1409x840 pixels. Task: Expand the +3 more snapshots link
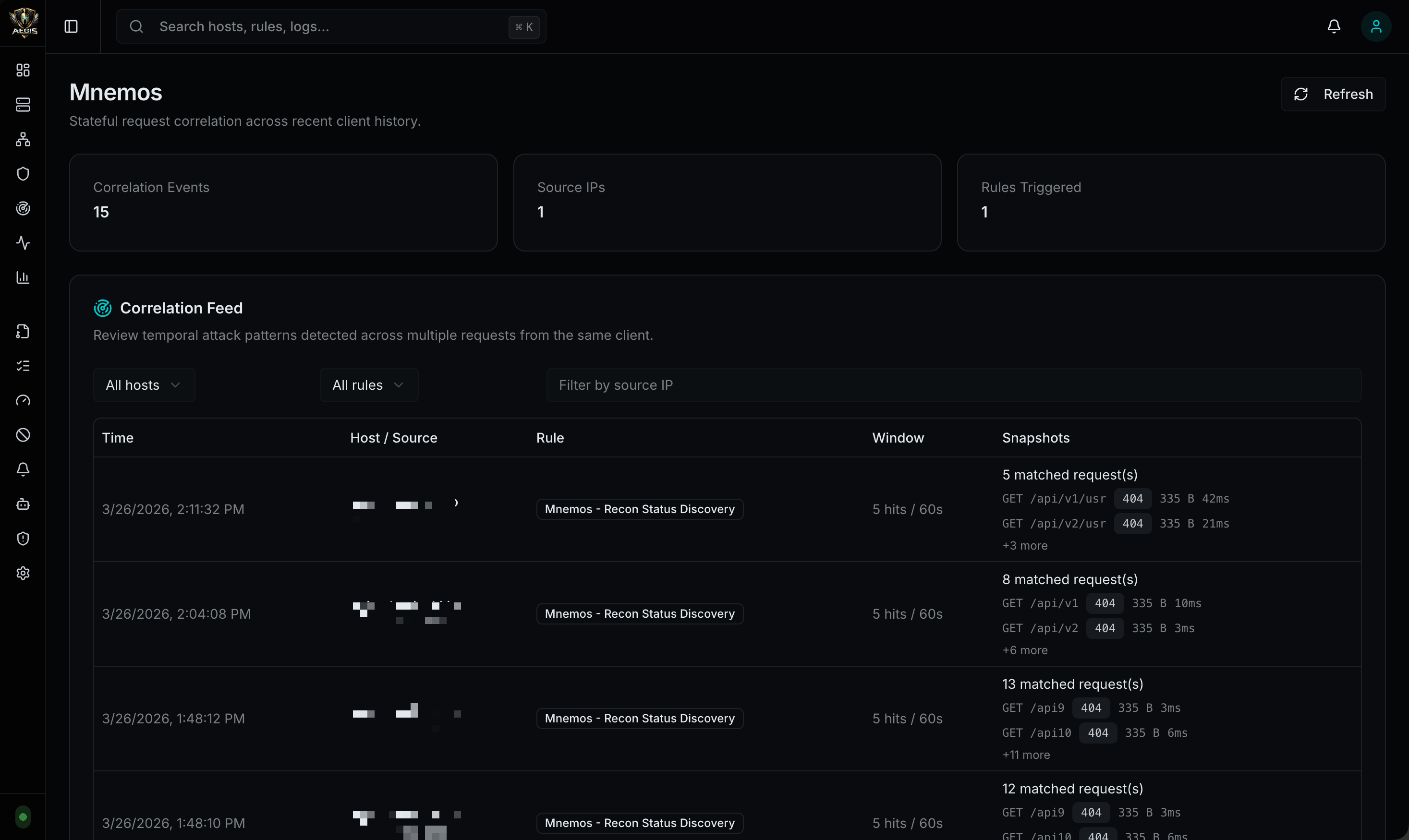(1025, 546)
